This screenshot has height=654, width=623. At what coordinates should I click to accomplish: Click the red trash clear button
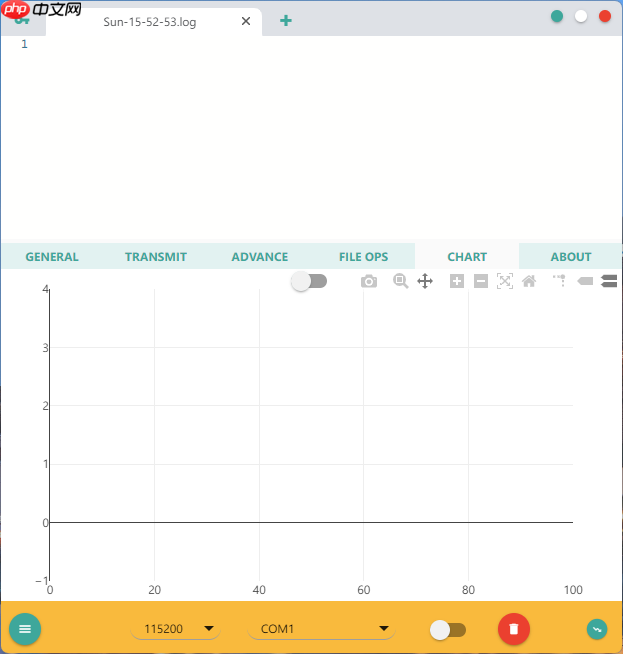coord(514,629)
